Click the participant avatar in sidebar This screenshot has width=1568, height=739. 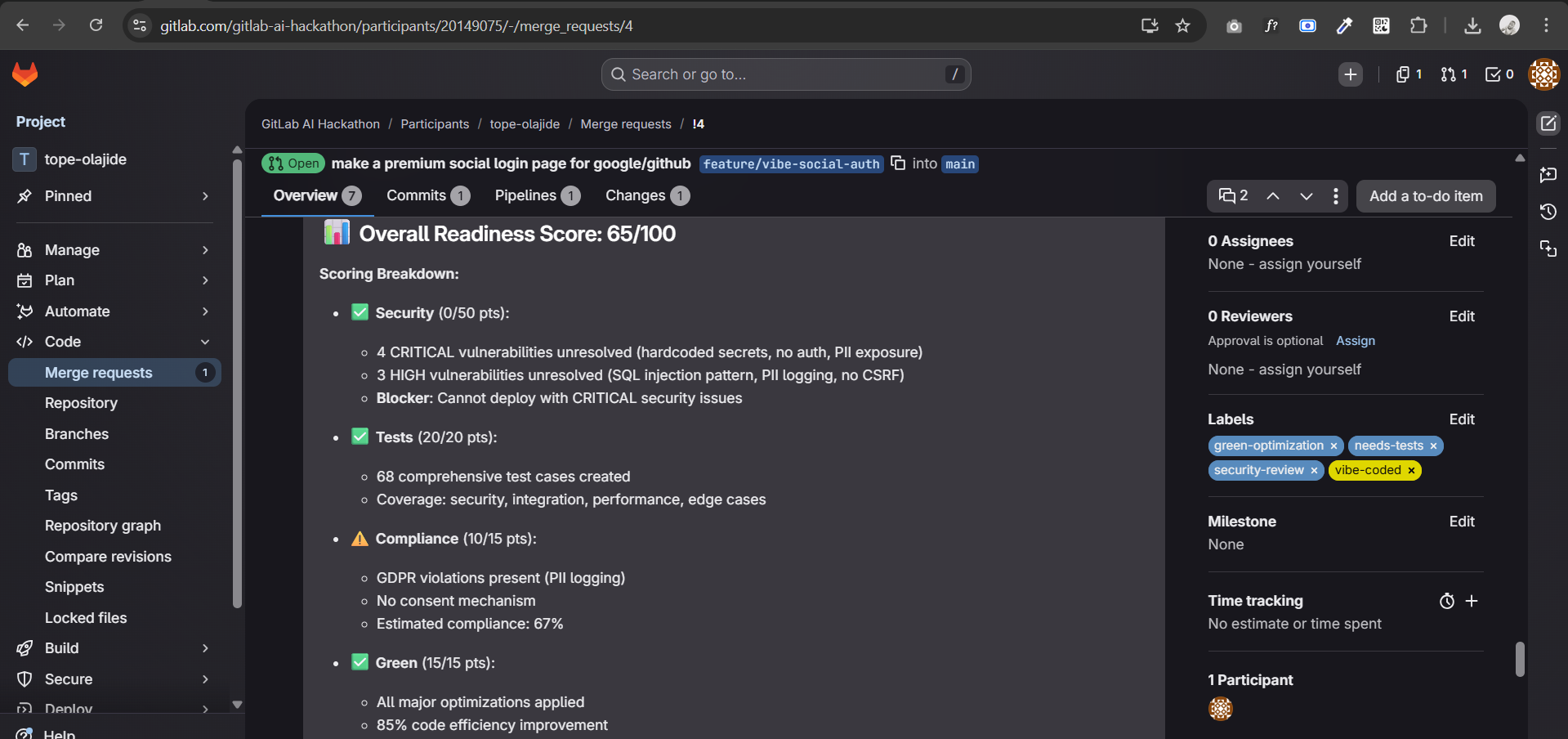tap(1221, 709)
